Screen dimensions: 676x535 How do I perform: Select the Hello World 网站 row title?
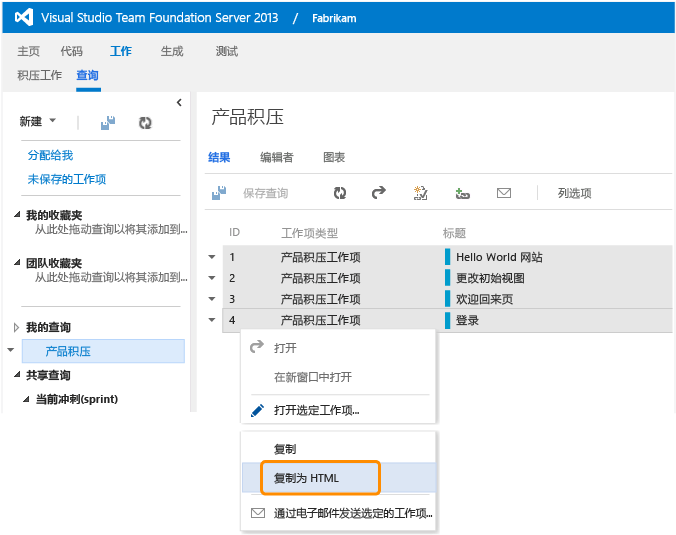pyautogui.click(x=499, y=257)
